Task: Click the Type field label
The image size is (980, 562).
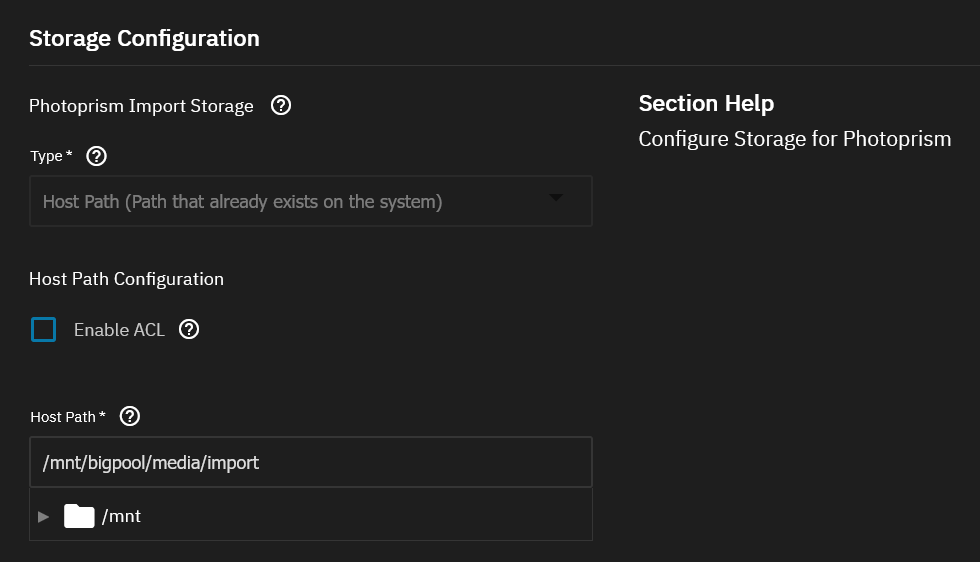Action: coord(51,156)
